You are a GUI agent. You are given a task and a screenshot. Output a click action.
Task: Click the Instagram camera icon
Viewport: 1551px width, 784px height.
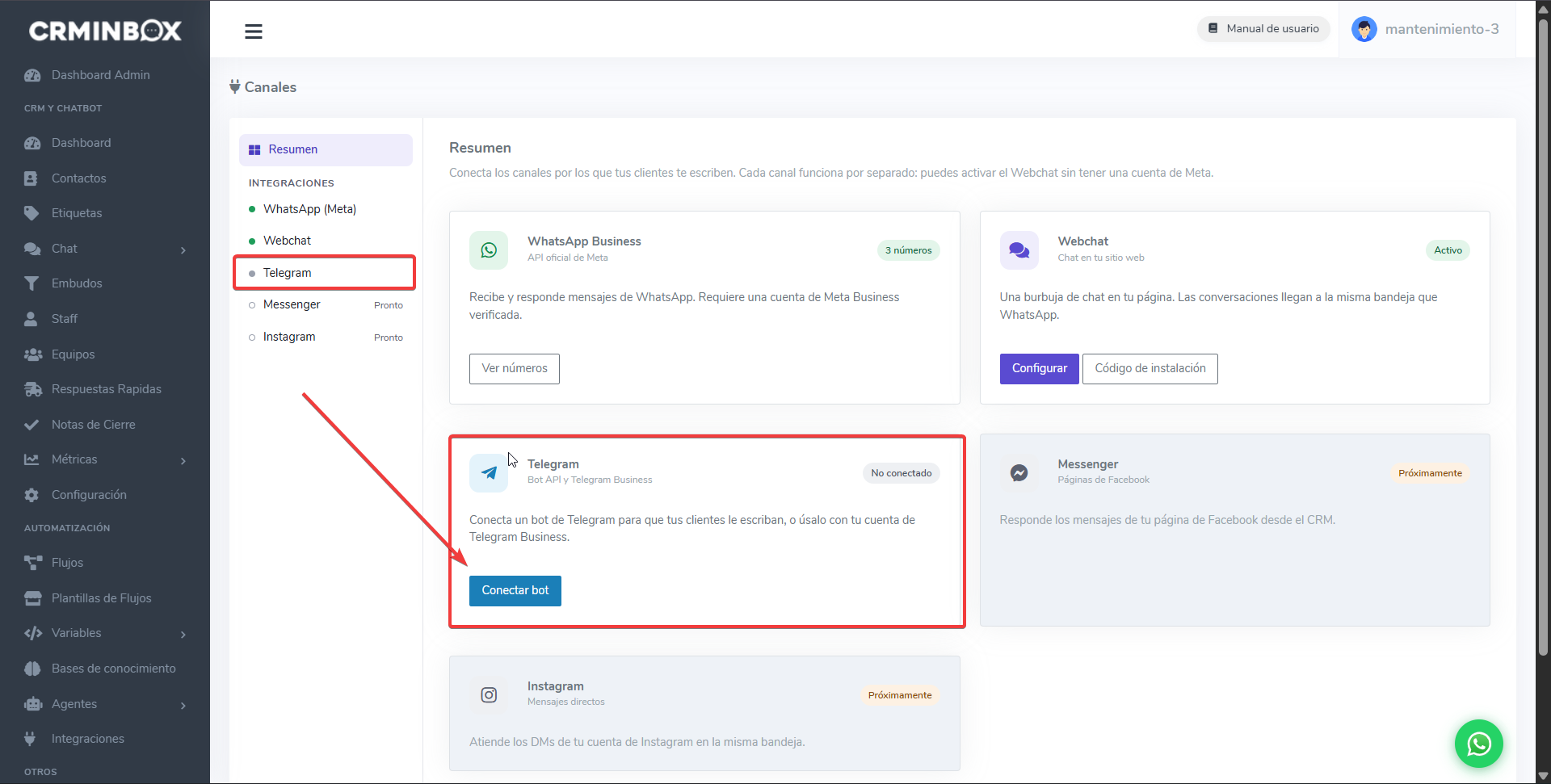coord(489,695)
